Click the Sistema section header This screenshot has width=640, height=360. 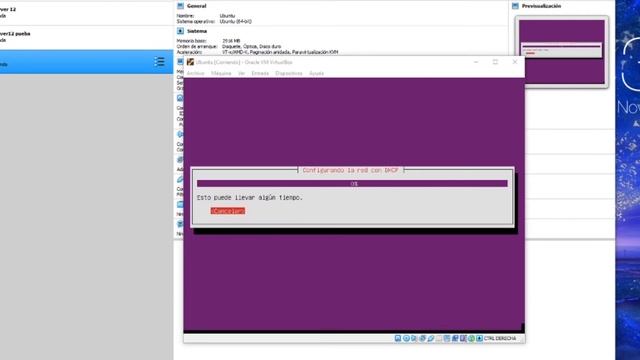coord(197,31)
